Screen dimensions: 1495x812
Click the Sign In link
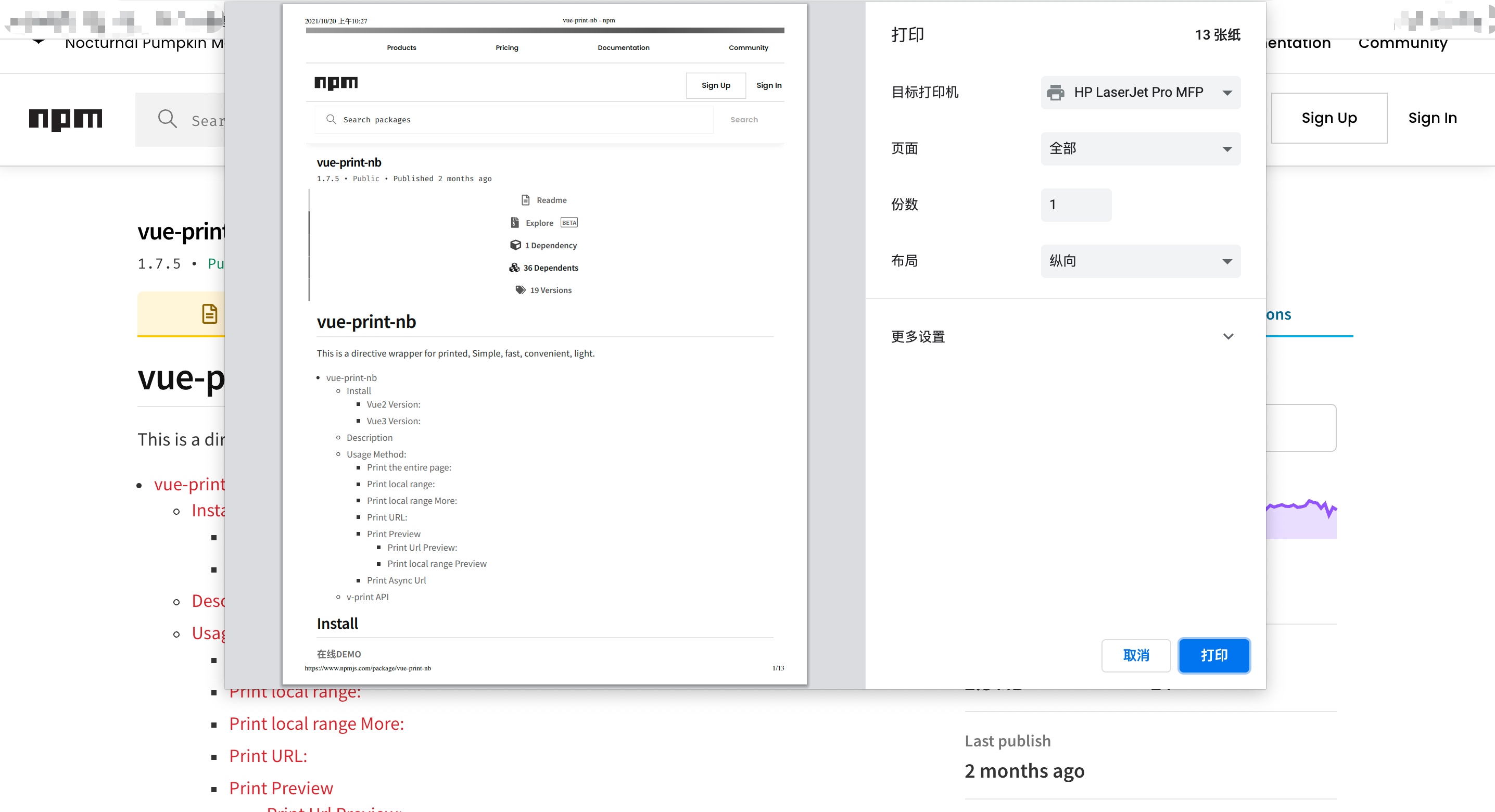tap(1433, 118)
